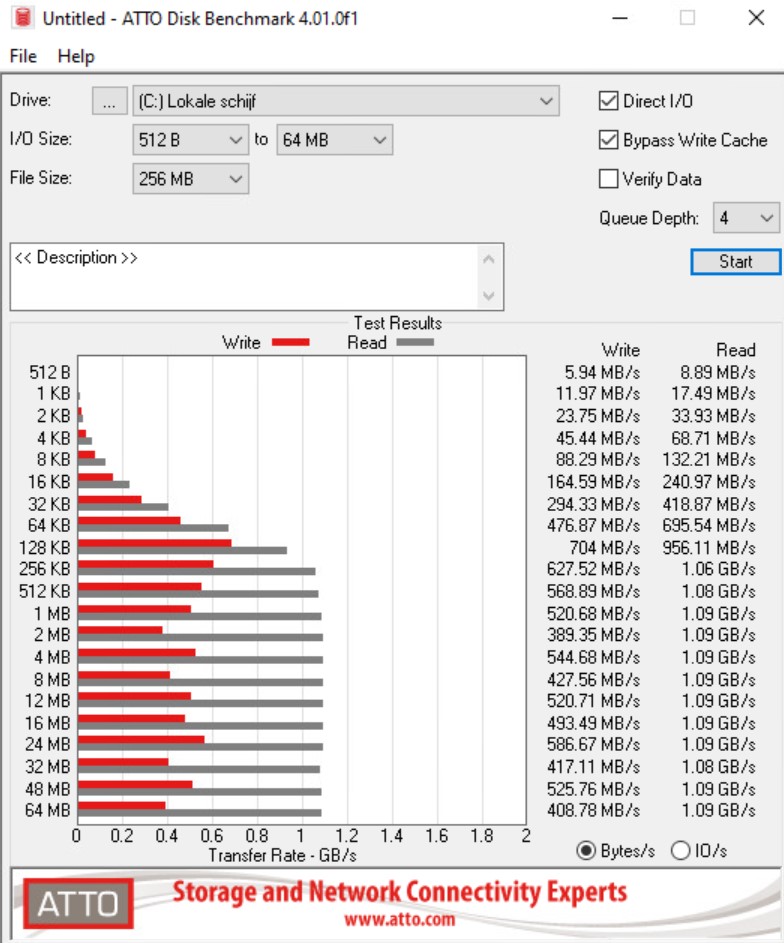Click the description scrollbar down arrow
The image size is (784, 943).
pos(489,295)
